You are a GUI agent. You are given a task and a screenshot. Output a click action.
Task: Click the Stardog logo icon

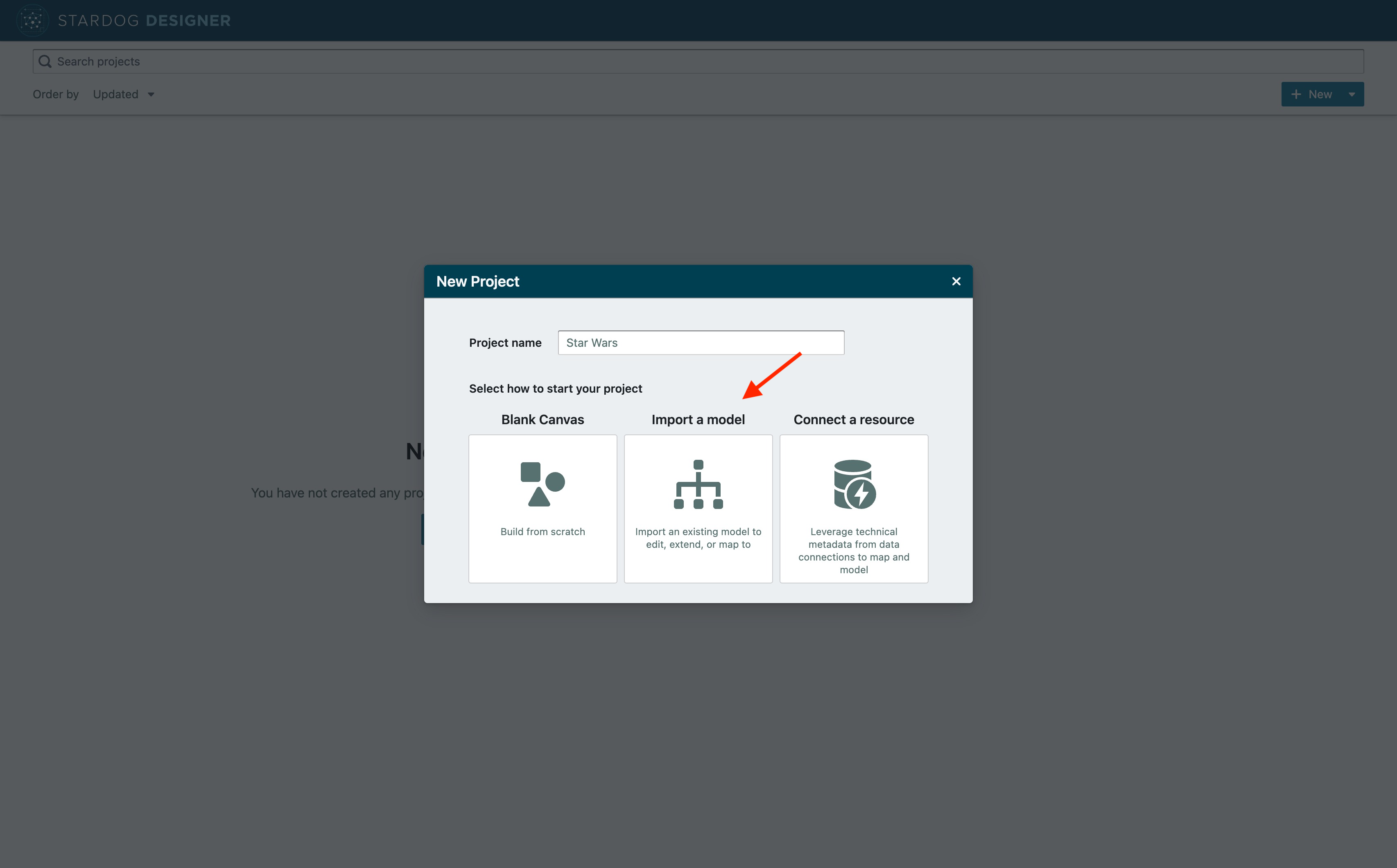tap(32, 20)
